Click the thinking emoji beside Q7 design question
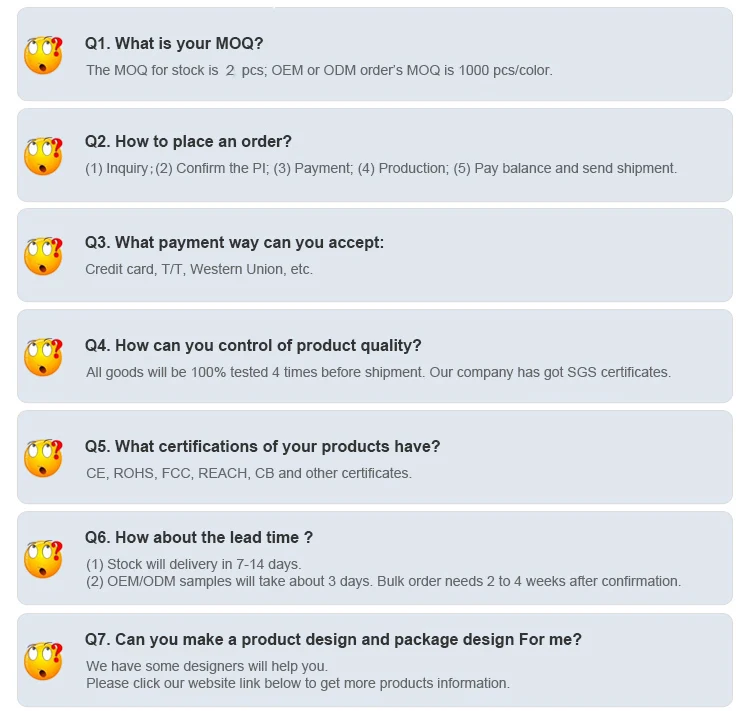The width and height of the screenshot is (750, 711). 43,660
